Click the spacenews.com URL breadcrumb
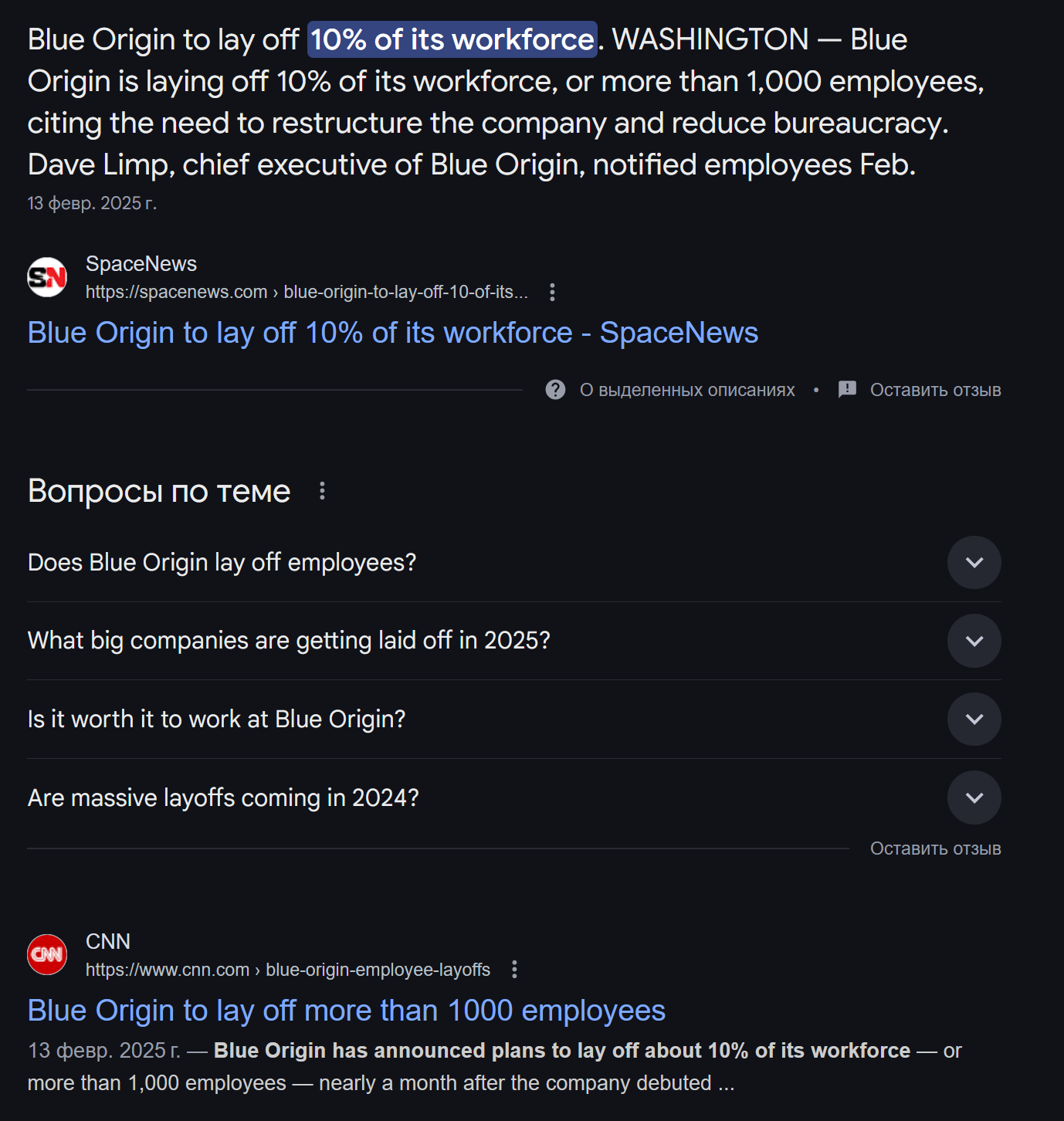This screenshot has height=1121, width=1064. pyautogui.click(x=307, y=292)
